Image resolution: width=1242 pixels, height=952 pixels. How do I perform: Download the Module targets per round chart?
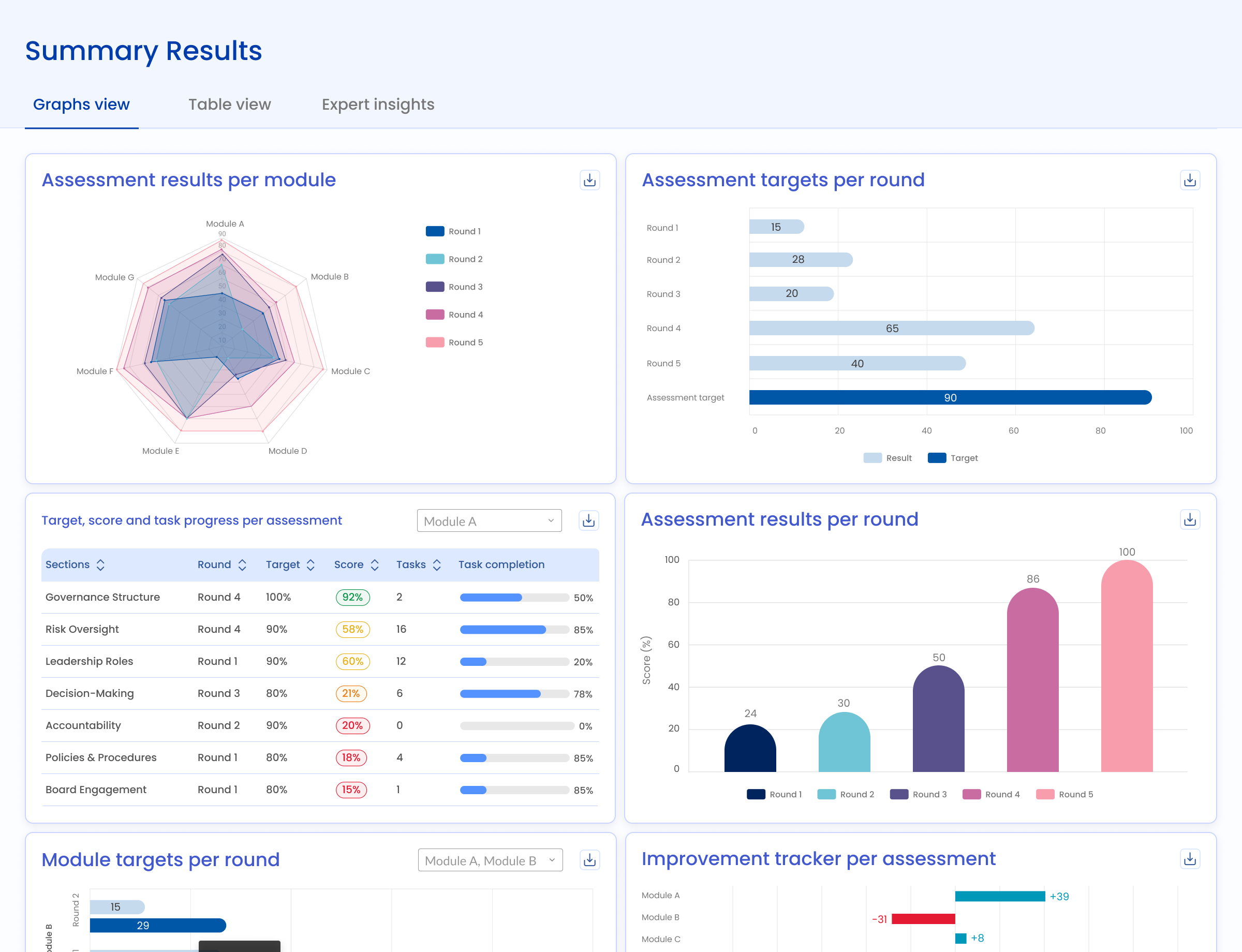click(589, 859)
